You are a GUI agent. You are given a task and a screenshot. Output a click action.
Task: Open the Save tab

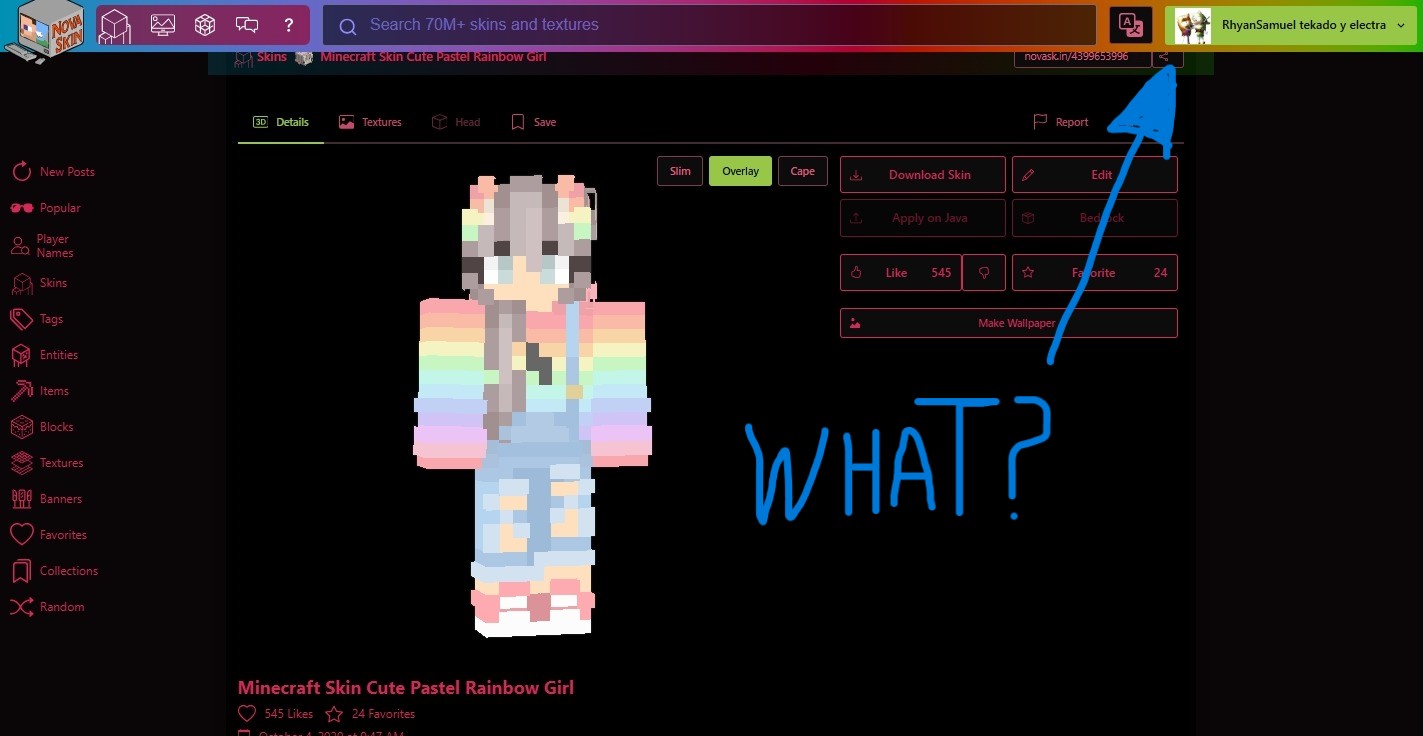534,122
